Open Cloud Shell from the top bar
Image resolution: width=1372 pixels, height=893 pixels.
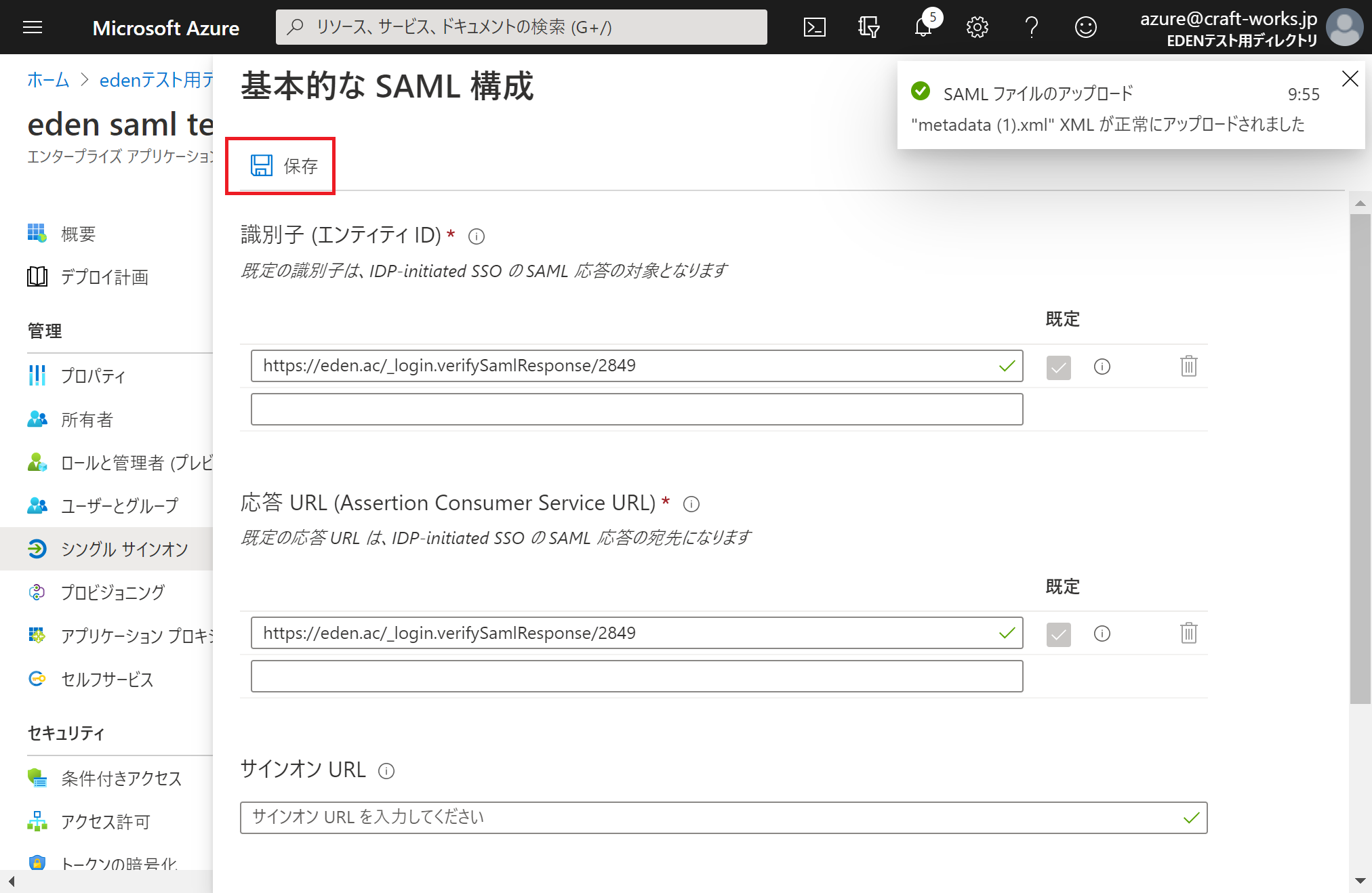tap(814, 27)
